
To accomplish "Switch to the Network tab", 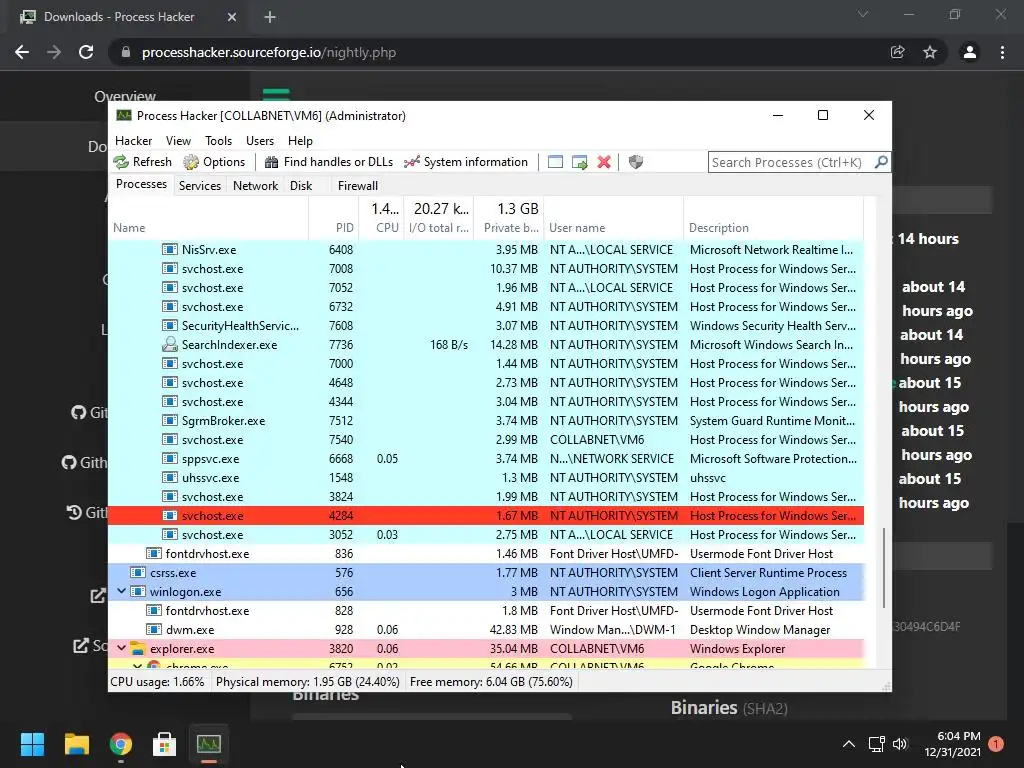I will (255, 185).
